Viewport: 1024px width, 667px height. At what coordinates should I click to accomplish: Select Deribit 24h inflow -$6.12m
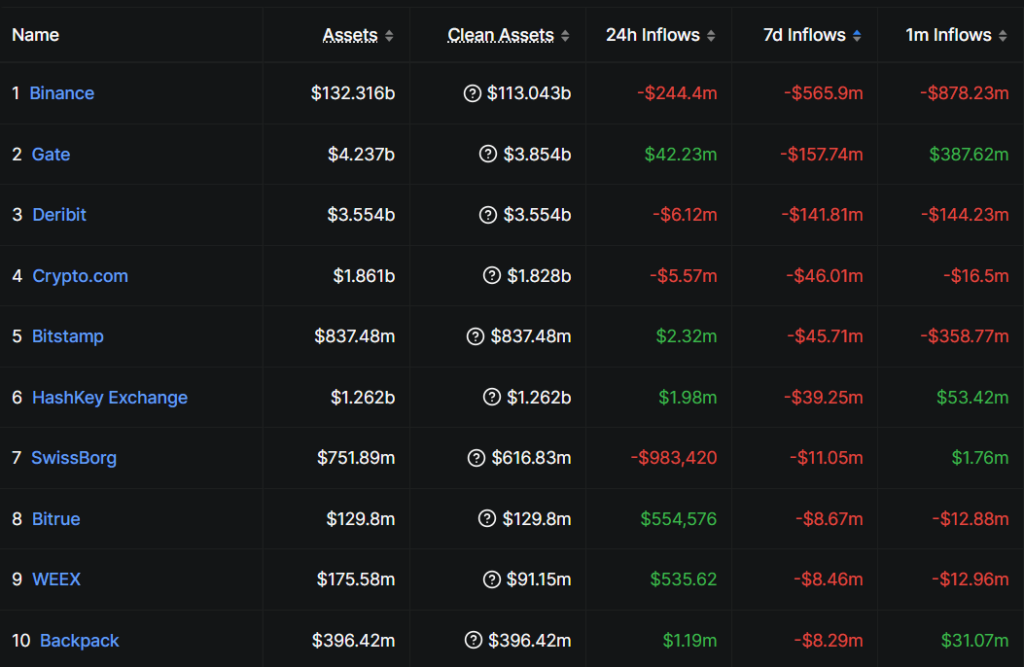685,215
